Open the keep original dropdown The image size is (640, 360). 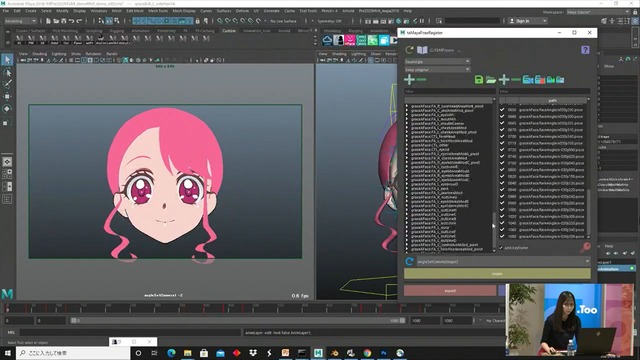point(437,70)
